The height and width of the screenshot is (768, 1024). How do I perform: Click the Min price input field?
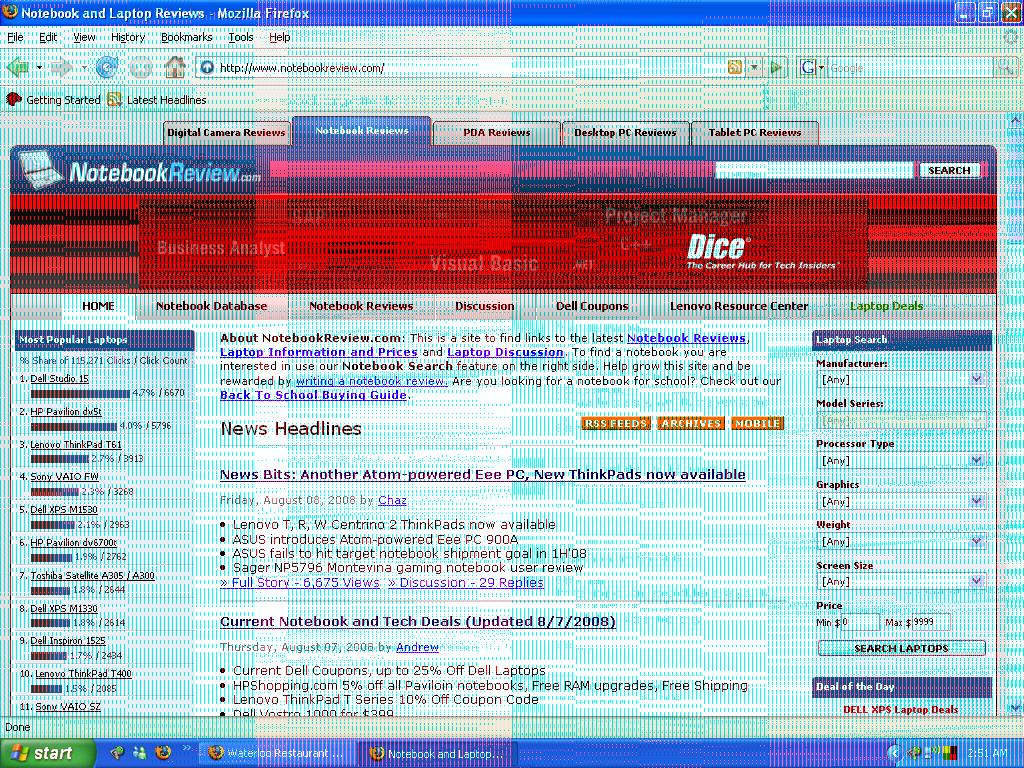(x=860, y=622)
